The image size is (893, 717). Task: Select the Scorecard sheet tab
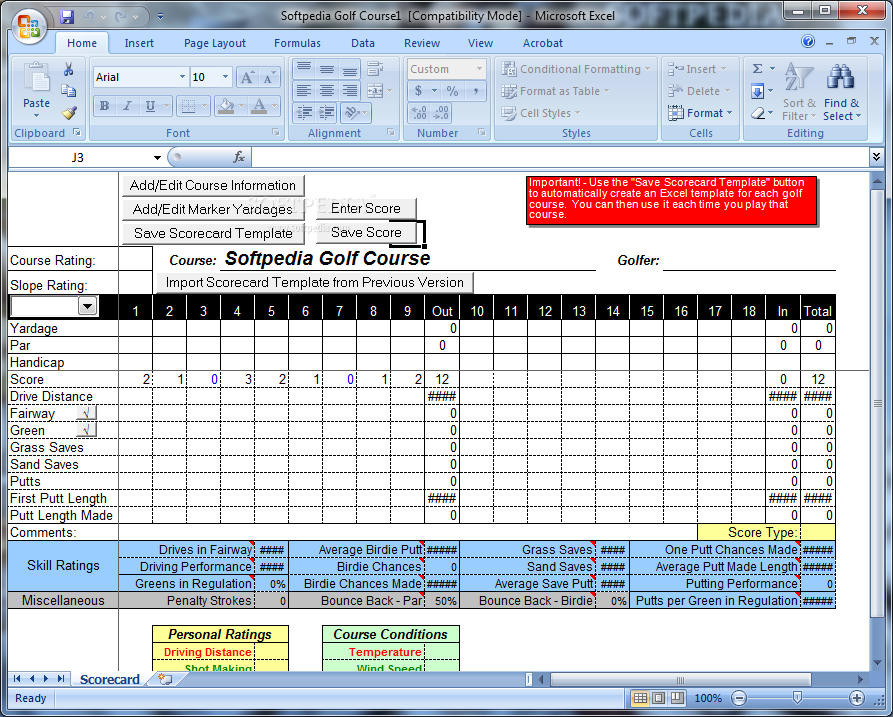[109, 679]
